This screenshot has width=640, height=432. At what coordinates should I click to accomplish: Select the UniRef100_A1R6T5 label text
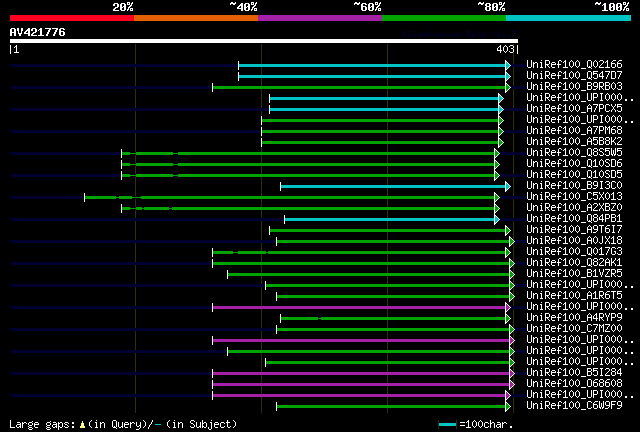tap(574, 296)
